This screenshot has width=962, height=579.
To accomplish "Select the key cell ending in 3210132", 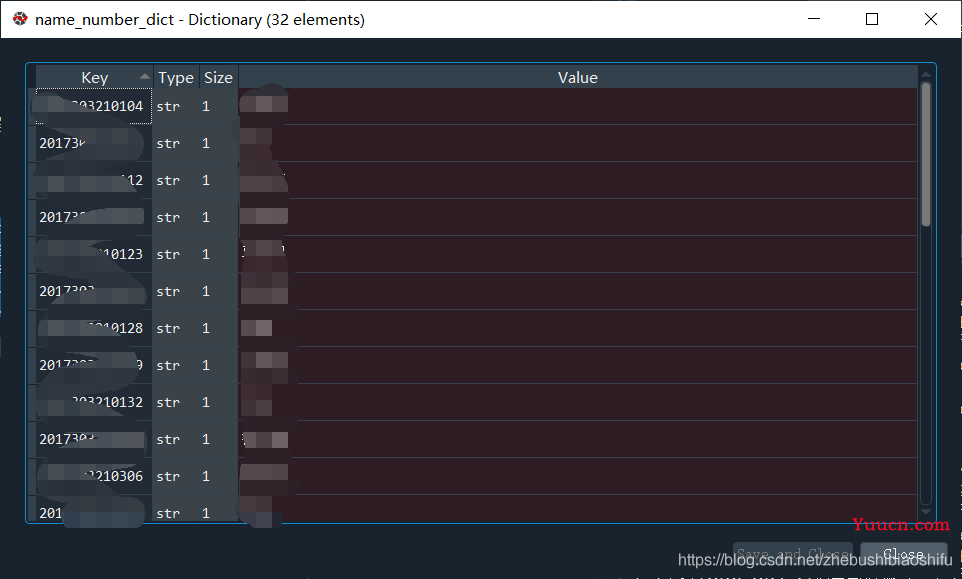I will click(94, 402).
